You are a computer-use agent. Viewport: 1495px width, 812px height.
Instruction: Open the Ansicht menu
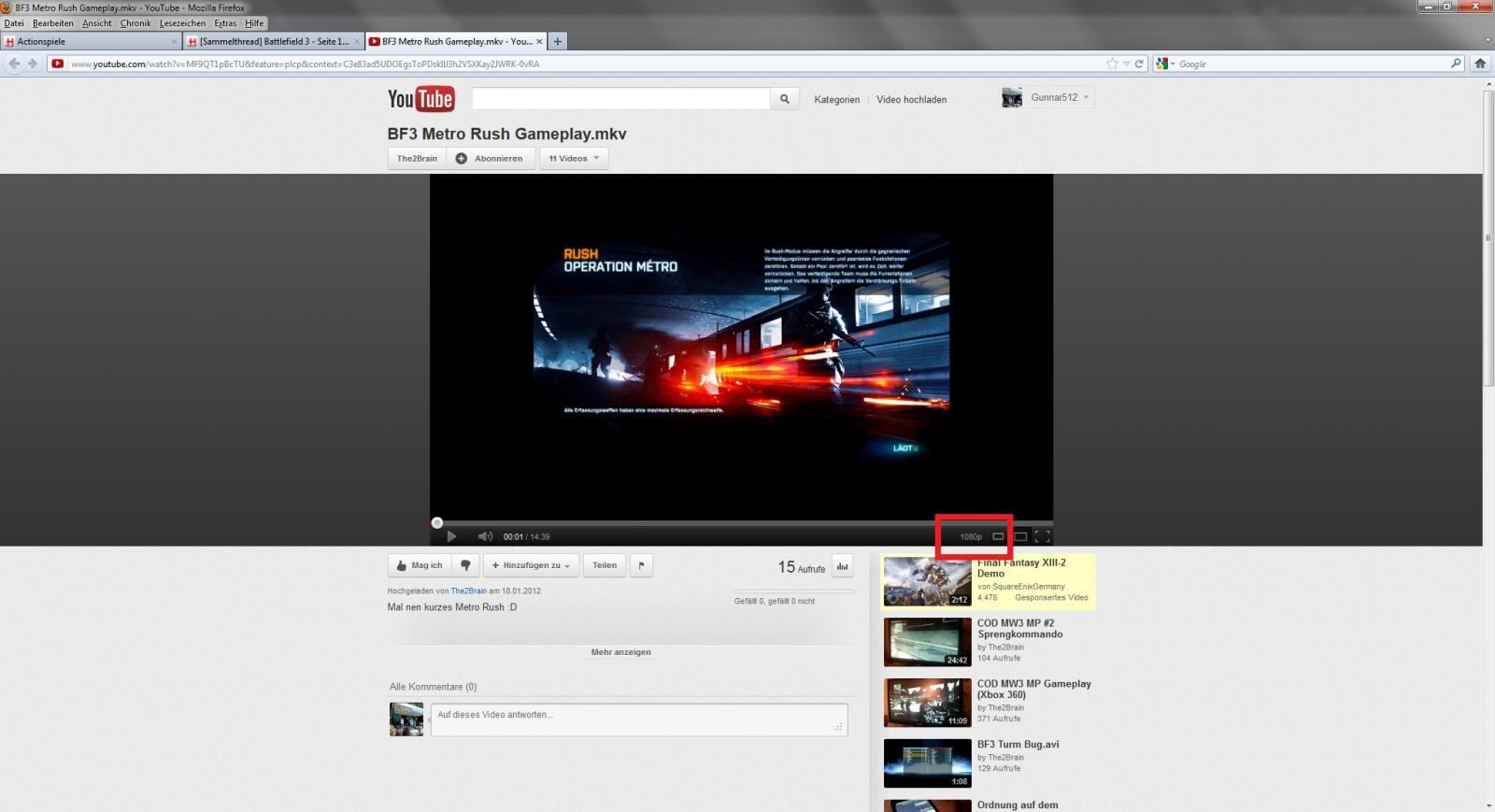(x=97, y=23)
